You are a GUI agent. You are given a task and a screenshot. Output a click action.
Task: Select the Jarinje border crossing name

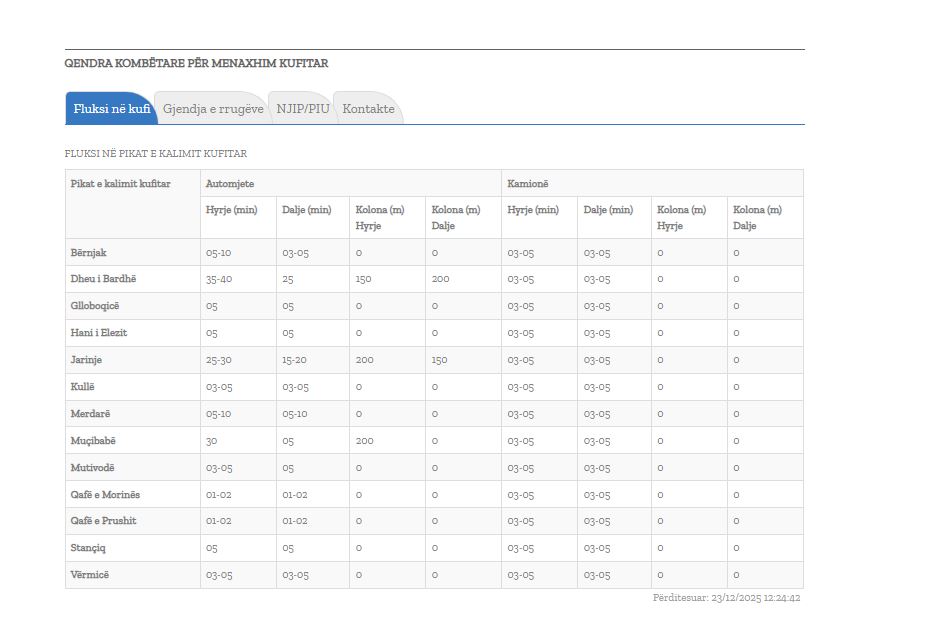(x=86, y=360)
